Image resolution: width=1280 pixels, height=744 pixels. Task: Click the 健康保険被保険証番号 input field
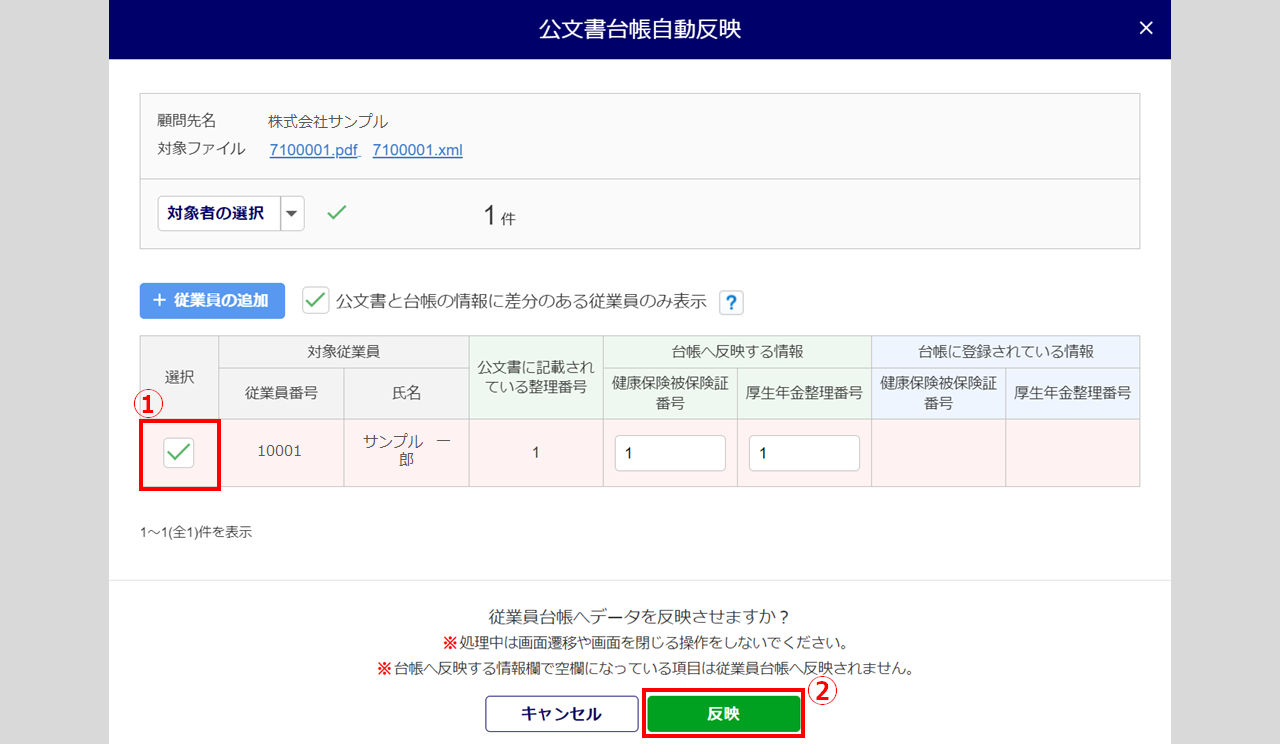pyautogui.click(x=670, y=453)
